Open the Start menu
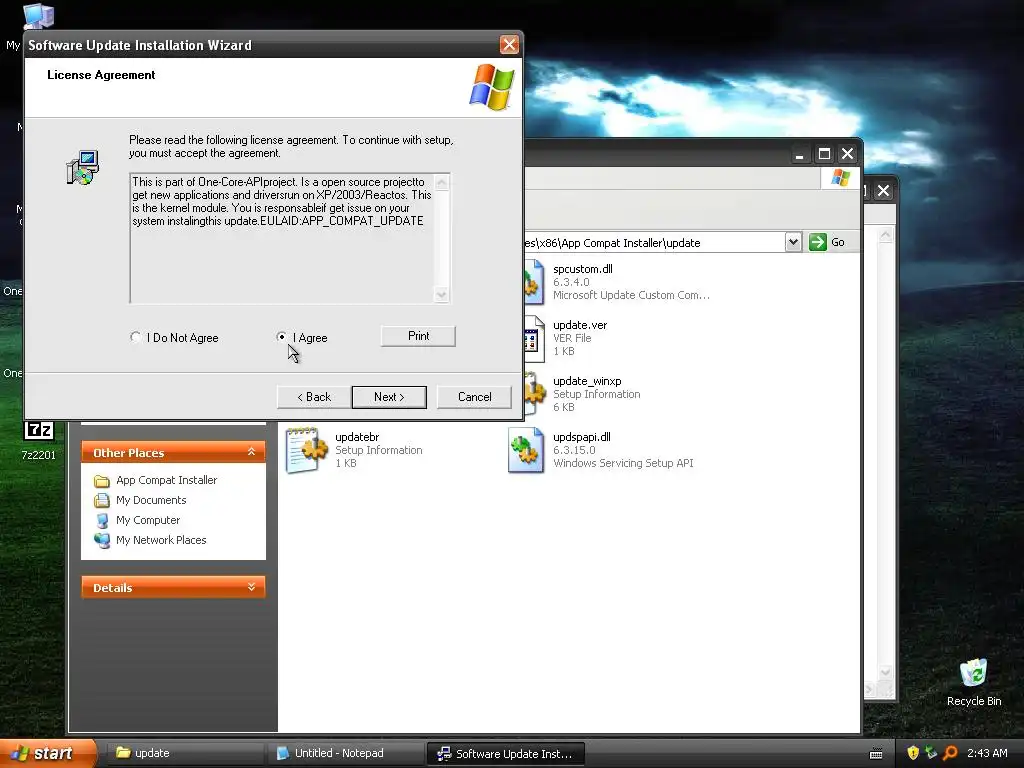Image resolution: width=1024 pixels, height=768 pixels. pos(47,753)
